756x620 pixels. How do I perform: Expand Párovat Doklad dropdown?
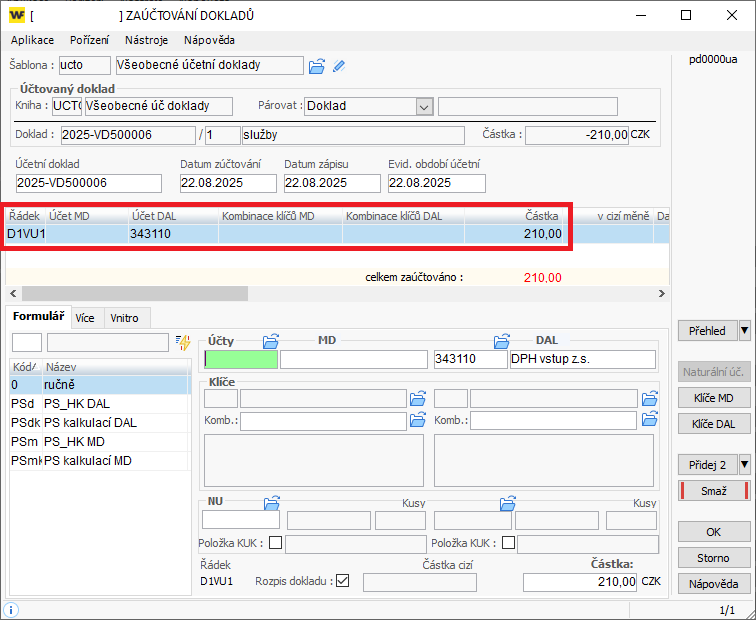pyautogui.click(x=424, y=107)
